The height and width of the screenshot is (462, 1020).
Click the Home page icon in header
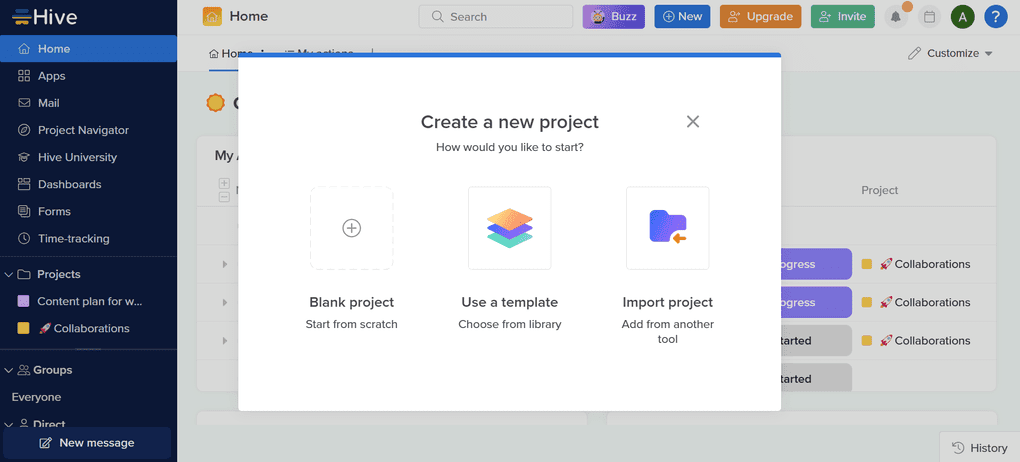point(212,17)
